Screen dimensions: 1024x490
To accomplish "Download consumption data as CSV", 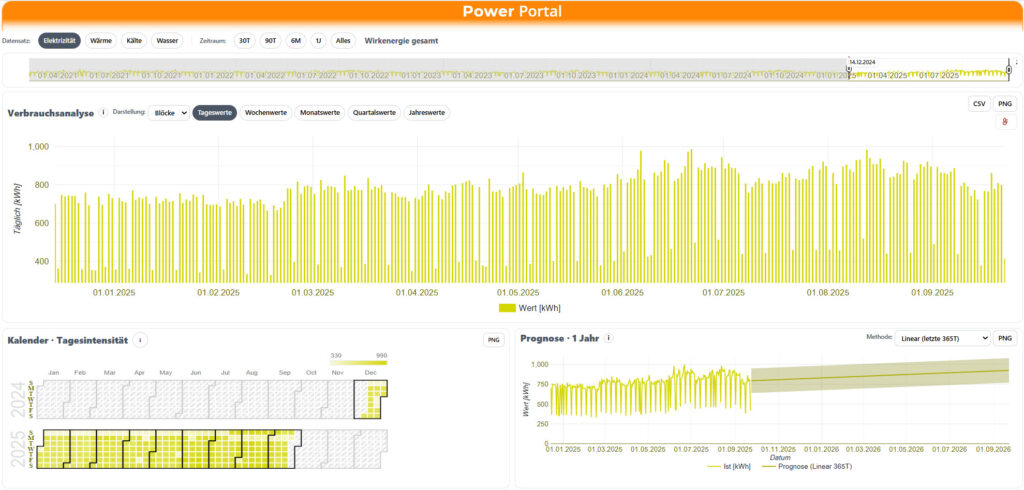I will (979, 104).
